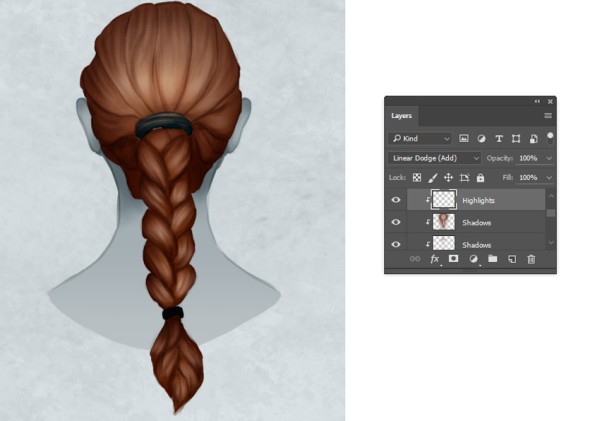This screenshot has width=600, height=421.
Task: Filter for type layers icon
Action: pos(499,139)
